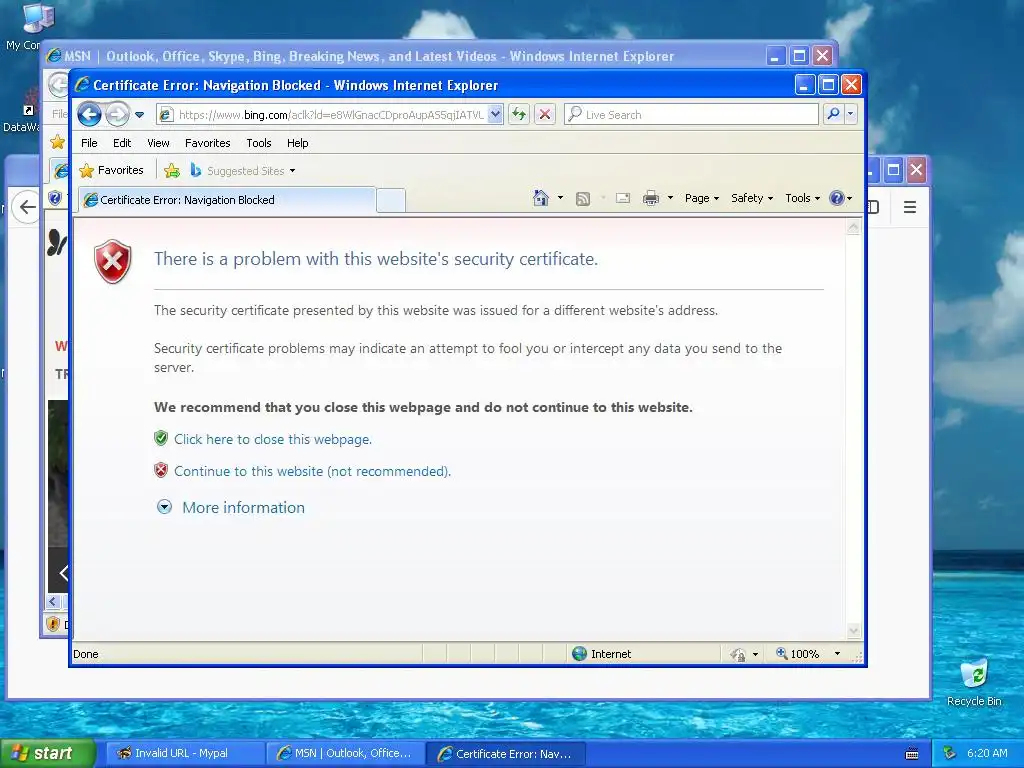Click the scrollbar up arrow in page
1024x768 pixels.
(854, 227)
